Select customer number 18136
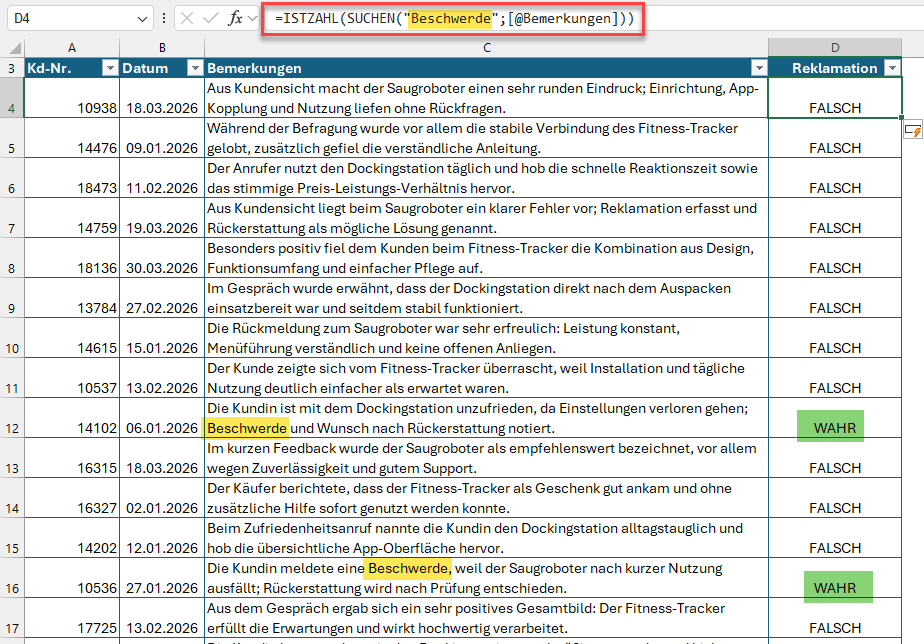 pyautogui.click(x=72, y=258)
